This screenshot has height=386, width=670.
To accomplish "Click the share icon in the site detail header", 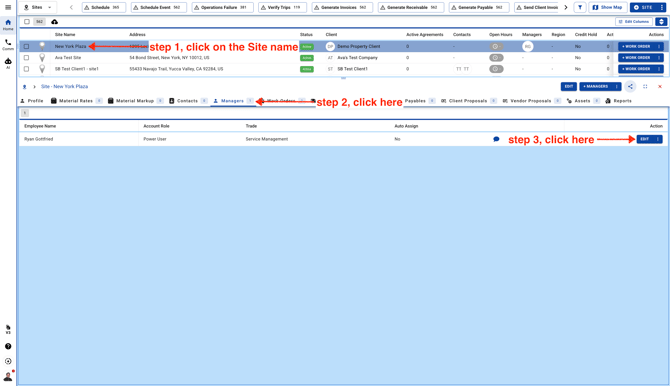I will [630, 86].
